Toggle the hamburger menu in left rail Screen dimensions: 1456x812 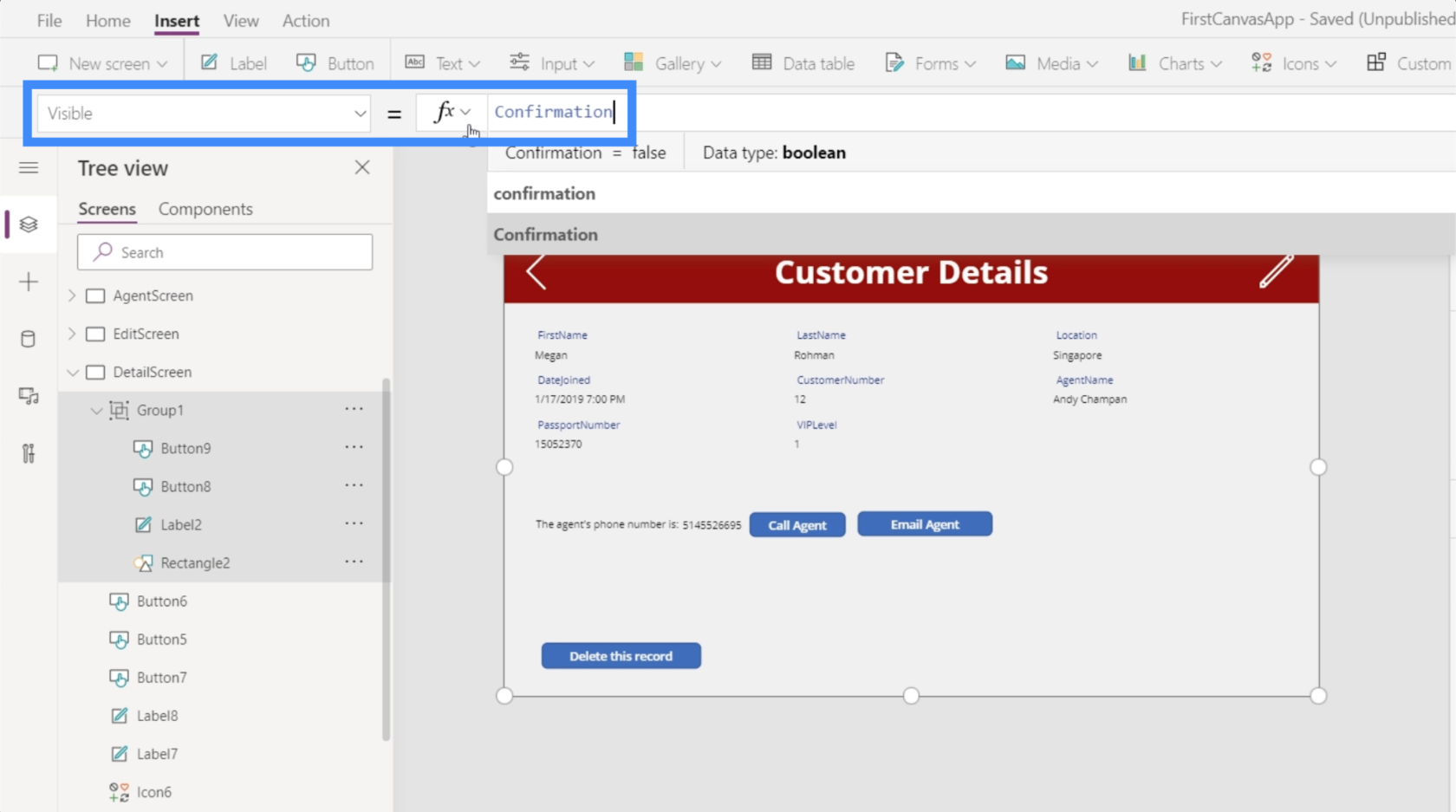click(29, 168)
